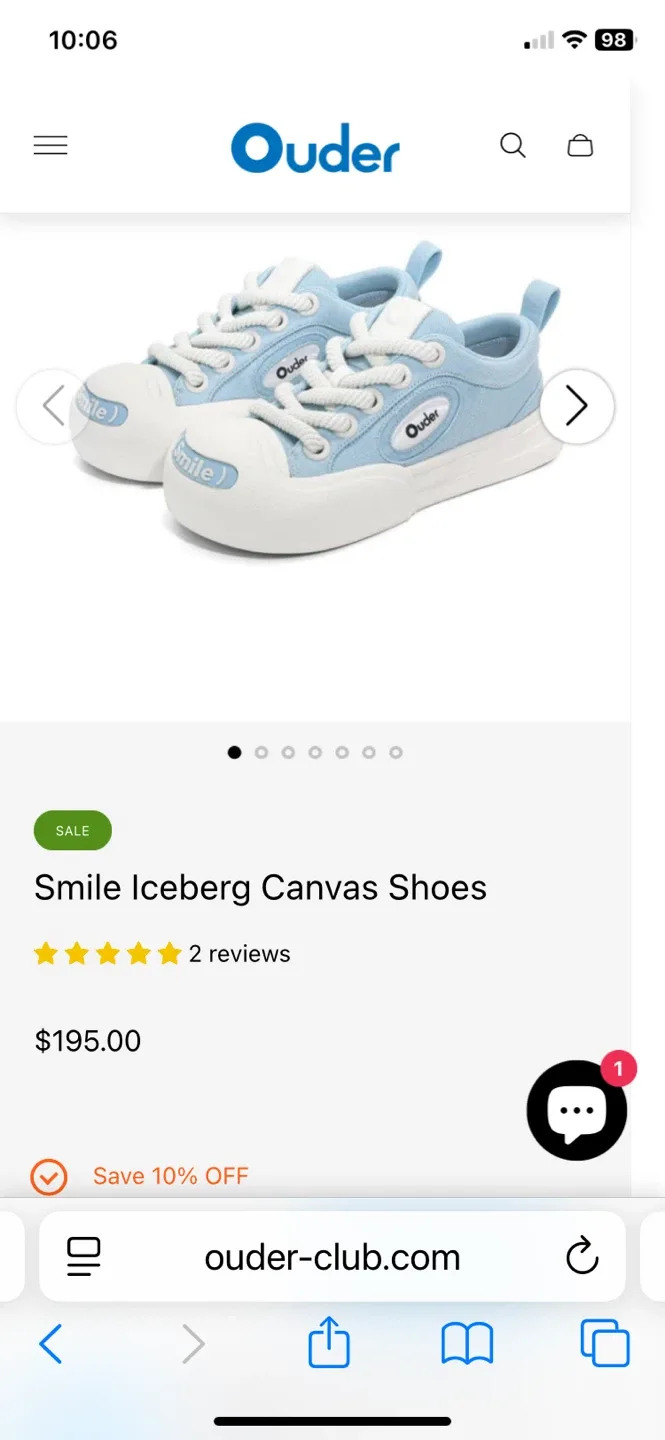The width and height of the screenshot is (665, 1440).
Task: Tap the ouder-club.com address bar
Action: [x=330, y=1257]
